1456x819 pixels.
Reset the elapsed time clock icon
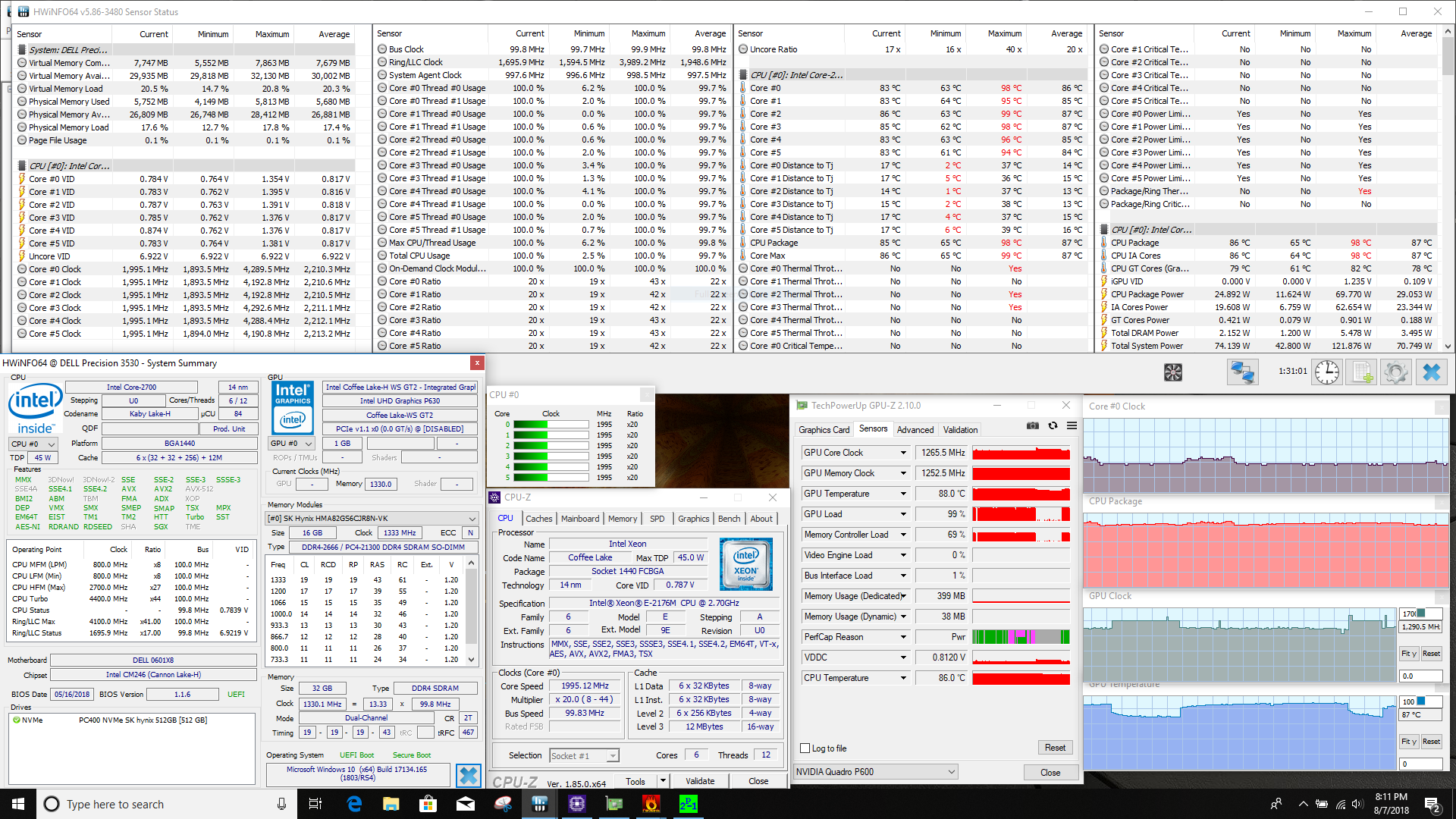(1326, 372)
